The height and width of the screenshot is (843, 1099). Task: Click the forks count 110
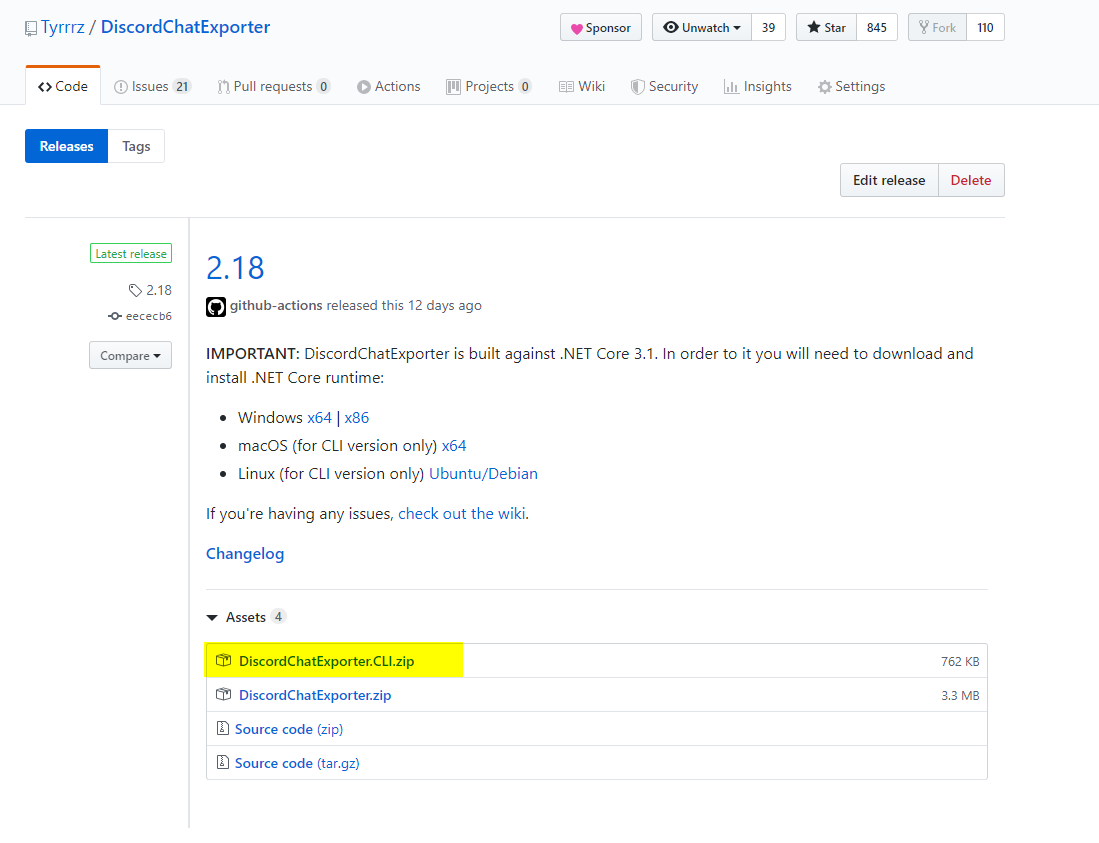click(x=985, y=27)
